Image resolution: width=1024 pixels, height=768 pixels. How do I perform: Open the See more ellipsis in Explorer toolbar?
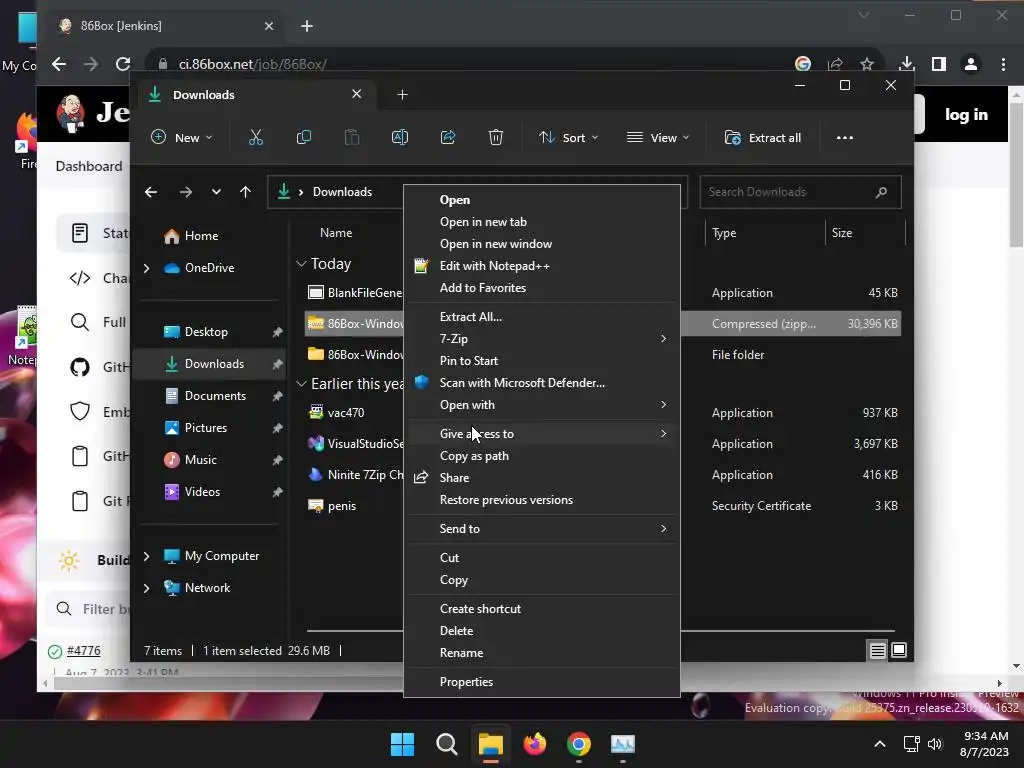click(845, 138)
